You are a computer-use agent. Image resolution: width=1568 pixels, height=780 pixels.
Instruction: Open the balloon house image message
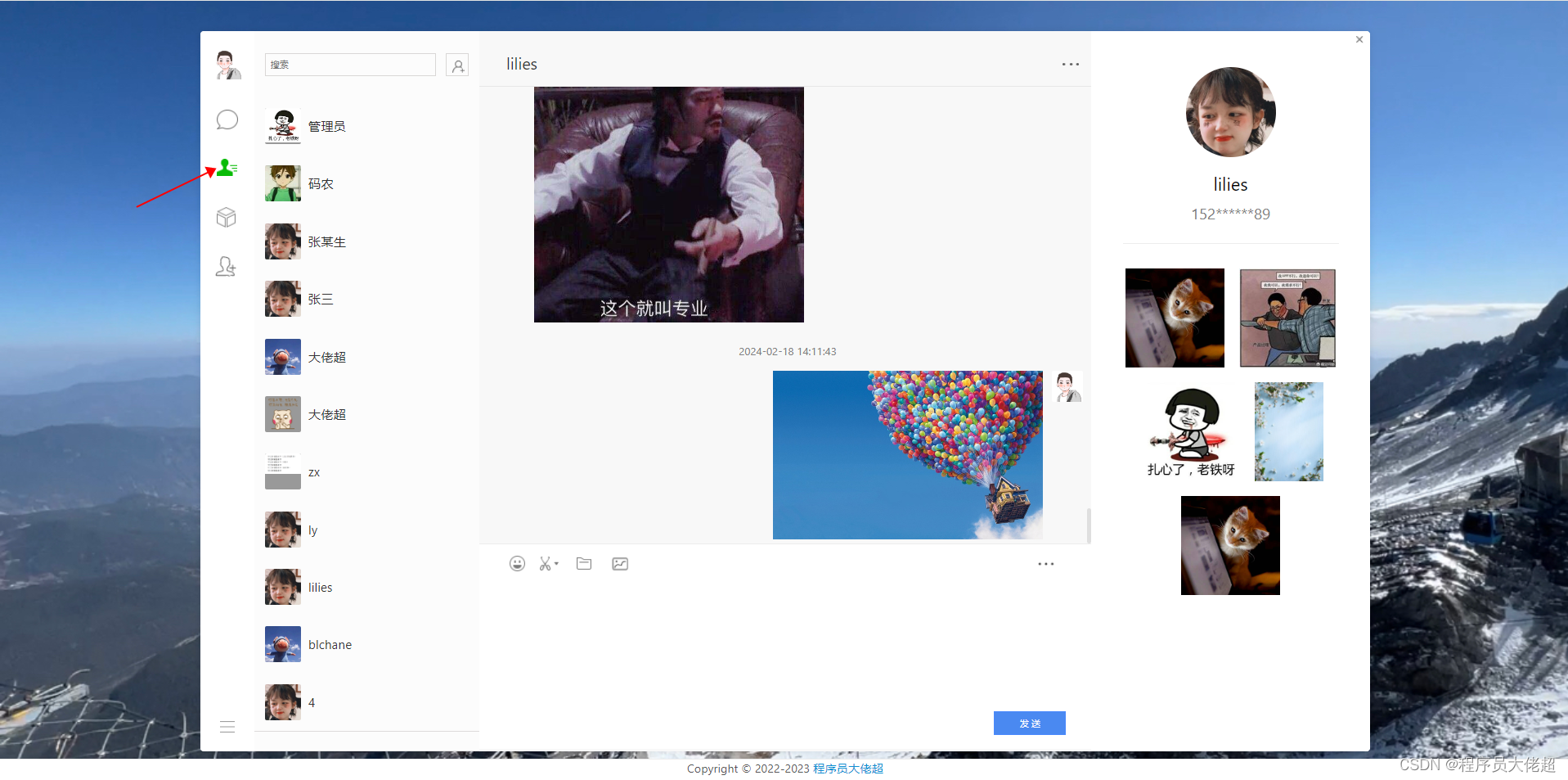[908, 455]
